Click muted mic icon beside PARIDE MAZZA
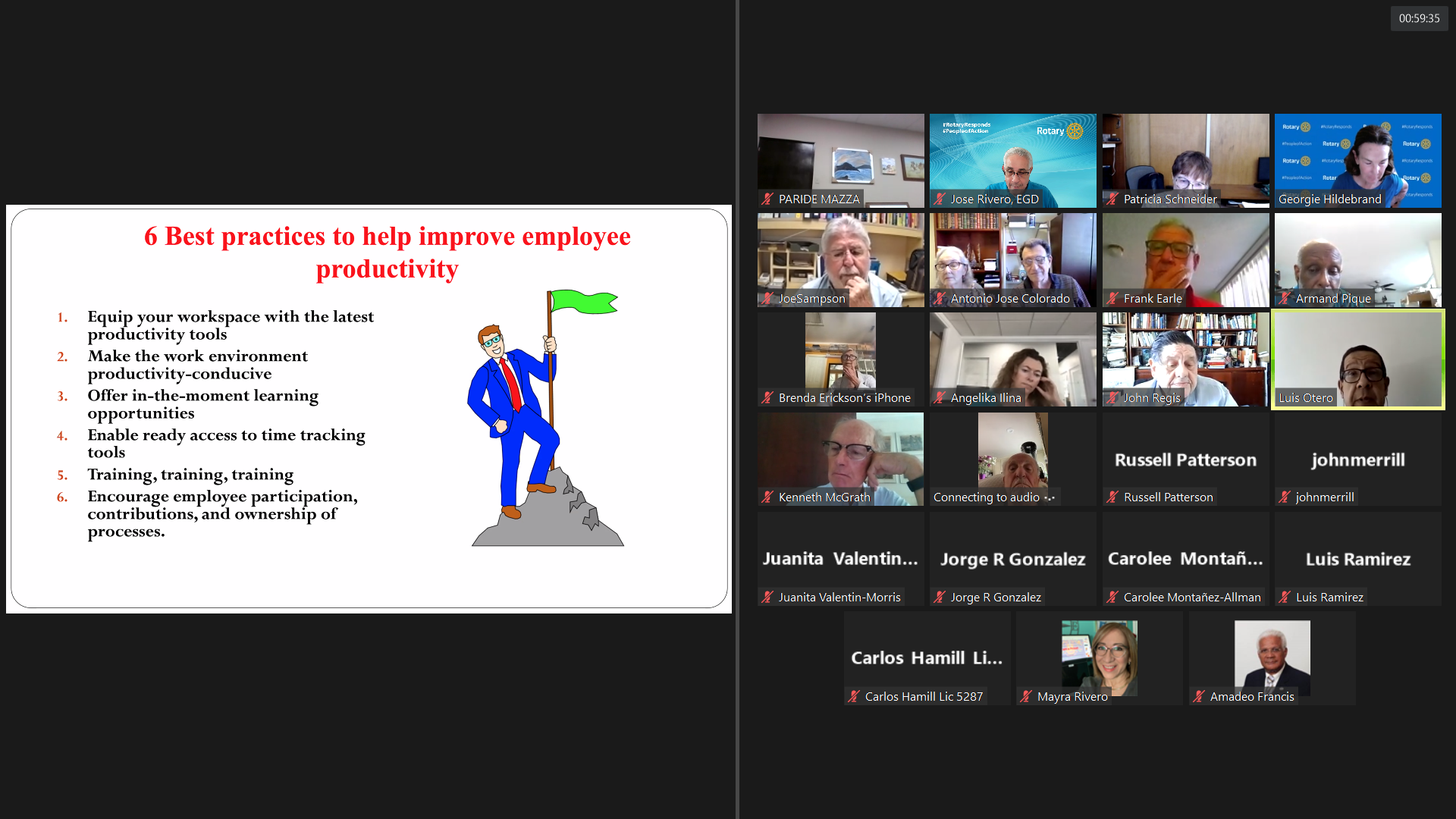 [767, 199]
